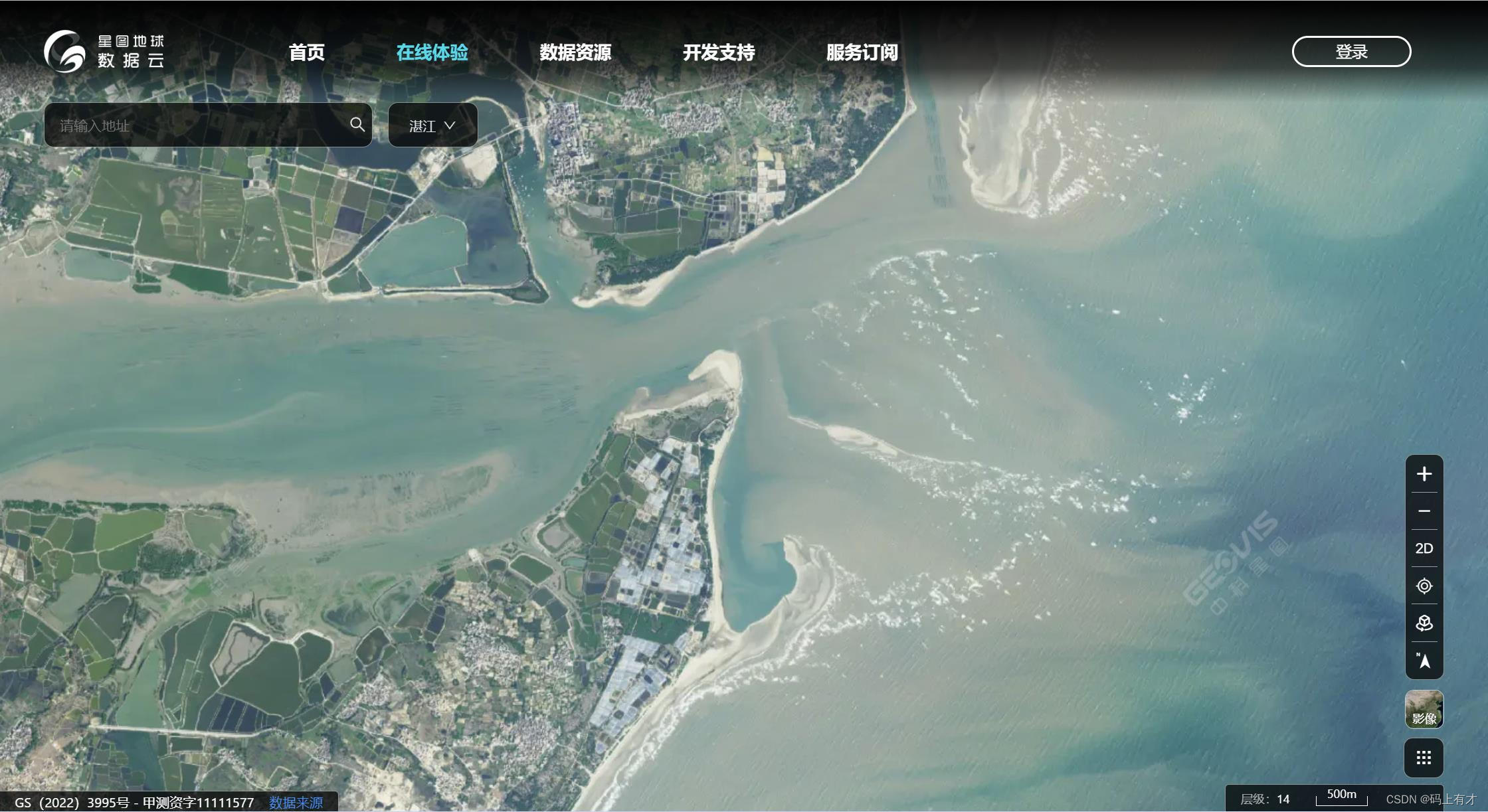1488x812 pixels.
Task: Click the locate target crosshair icon
Action: pos(1424,586)
